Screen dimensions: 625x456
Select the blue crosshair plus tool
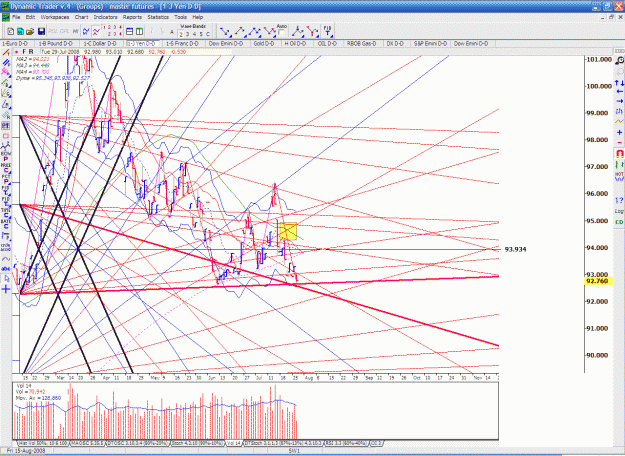pos(6,289)
